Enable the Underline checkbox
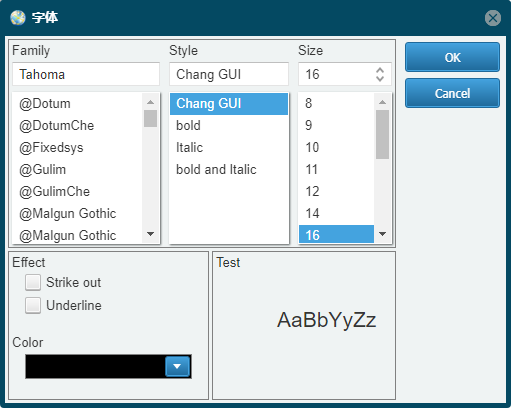This screenshot has height=408, width=511. point(33,305)
